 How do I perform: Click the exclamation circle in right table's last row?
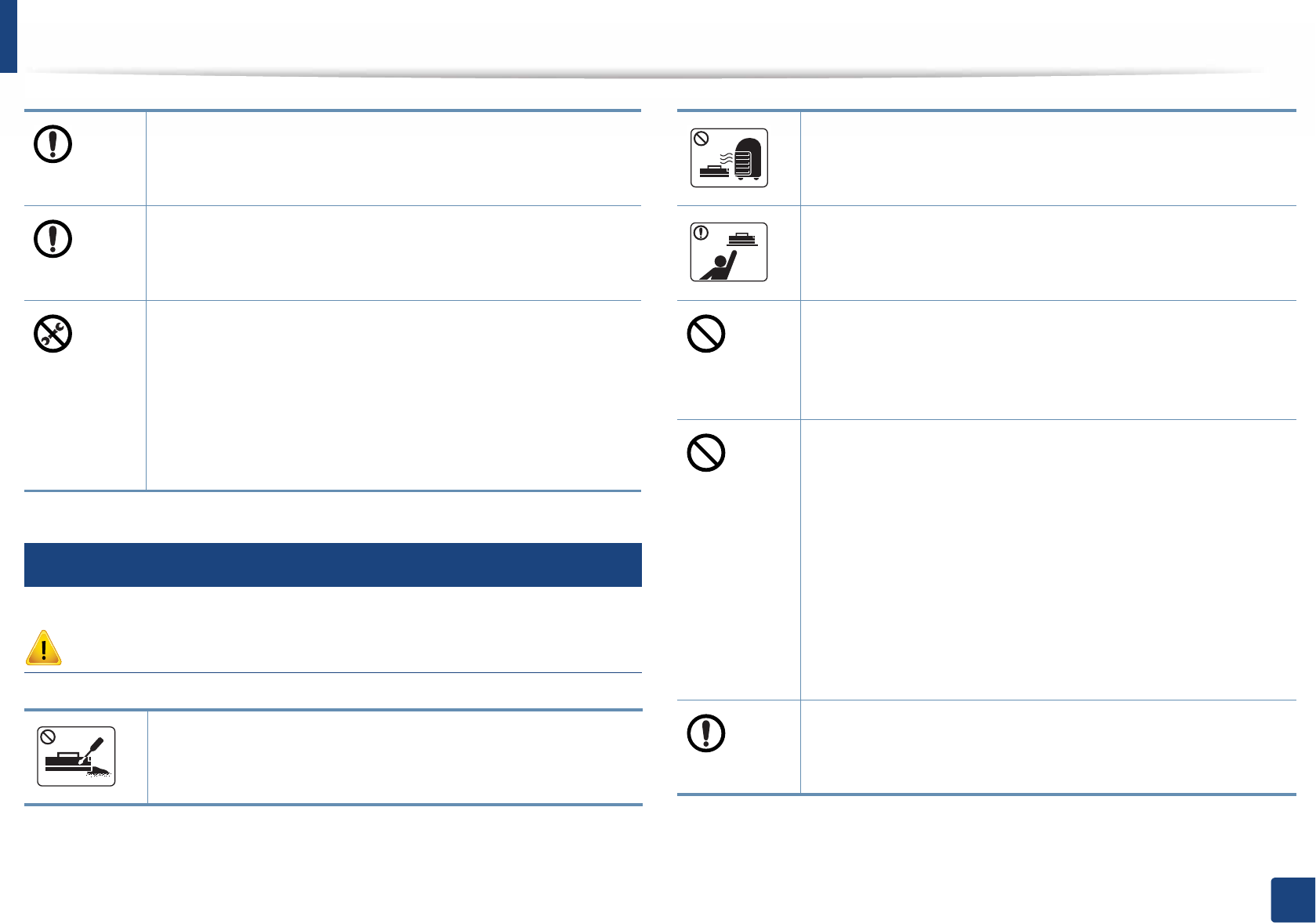click(x=705, y=733)
